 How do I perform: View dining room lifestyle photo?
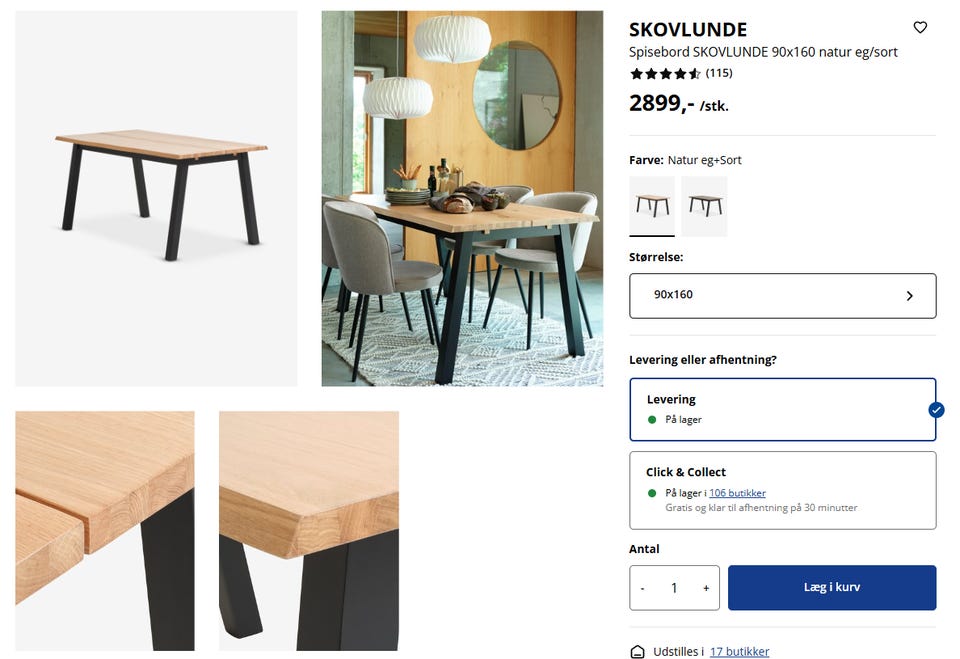tap(462, 198)
